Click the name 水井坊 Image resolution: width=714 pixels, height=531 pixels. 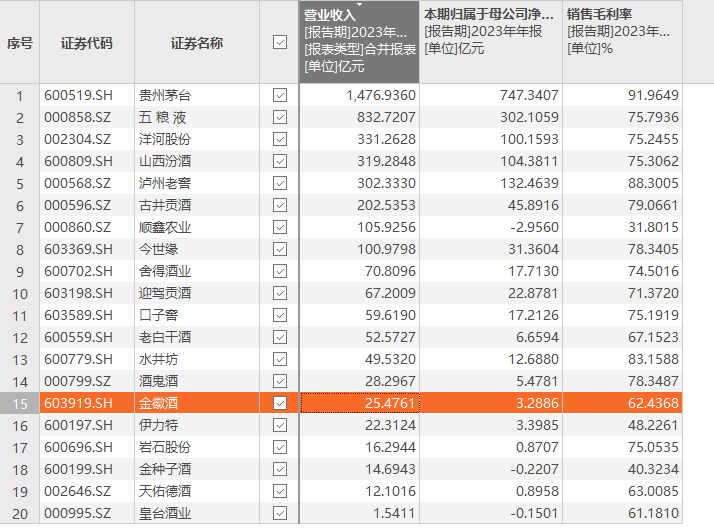(158, 359)
